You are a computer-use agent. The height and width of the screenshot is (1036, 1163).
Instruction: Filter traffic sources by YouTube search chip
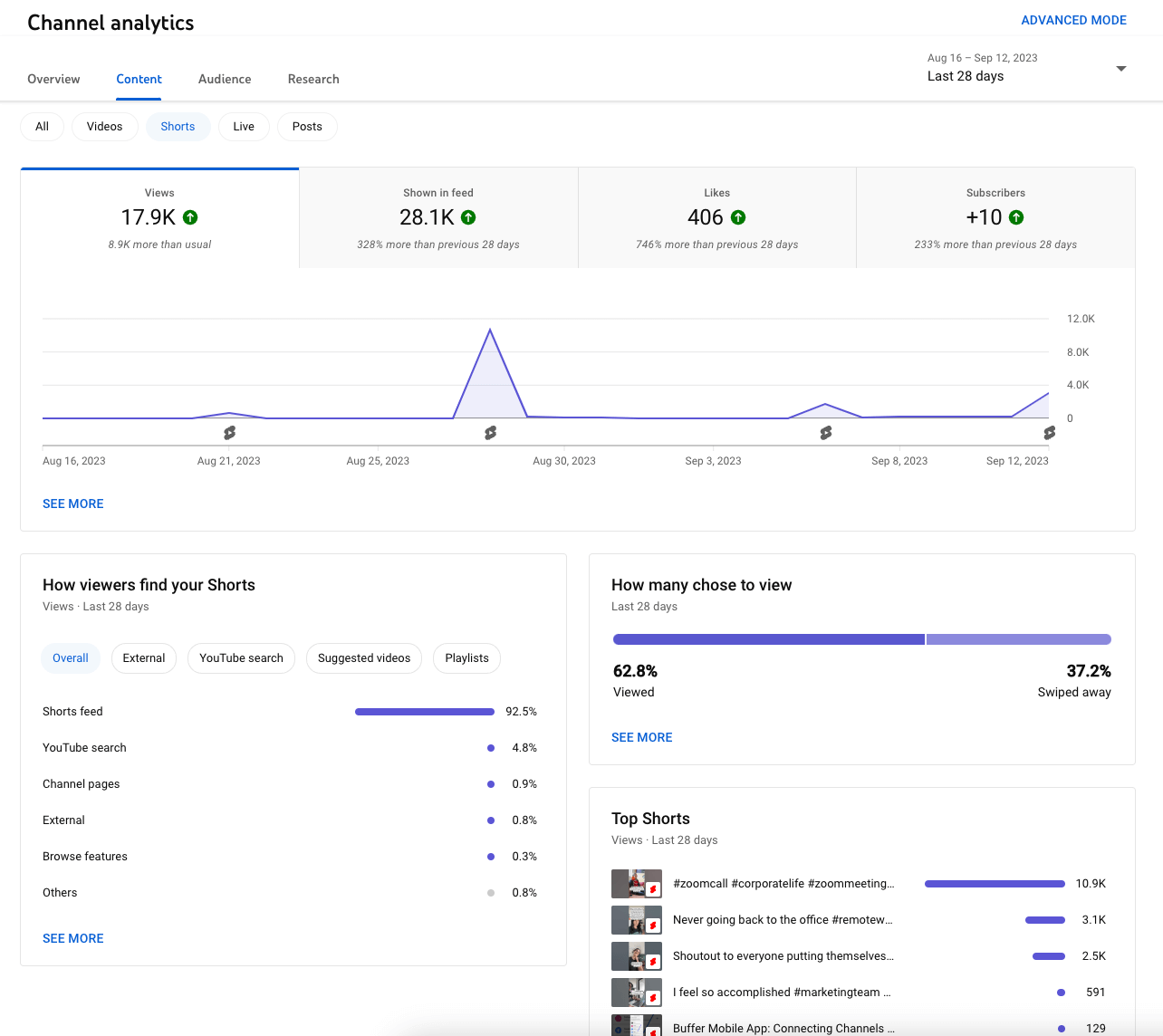coord(241,658)
